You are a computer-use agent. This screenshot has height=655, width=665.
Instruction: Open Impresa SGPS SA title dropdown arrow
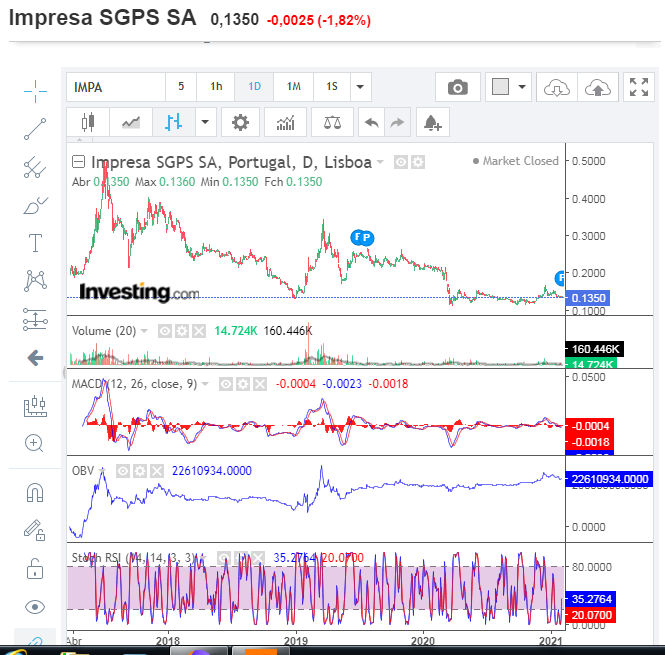pos(380,162)
